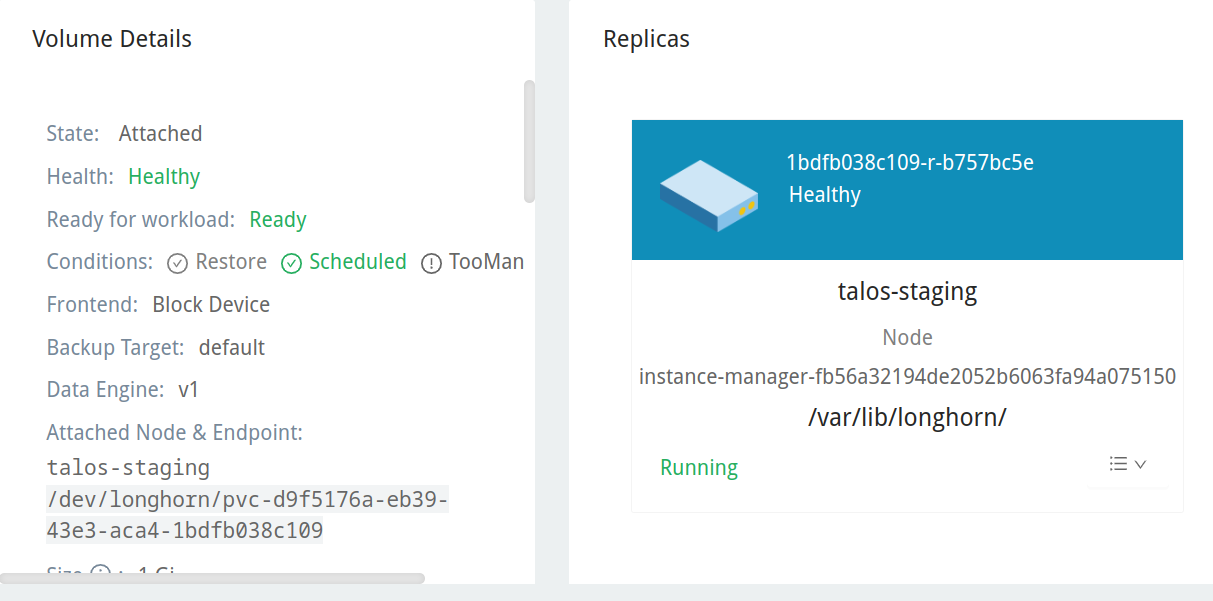
Task: Click the Replicas panel heading
Action: point(646,39)
